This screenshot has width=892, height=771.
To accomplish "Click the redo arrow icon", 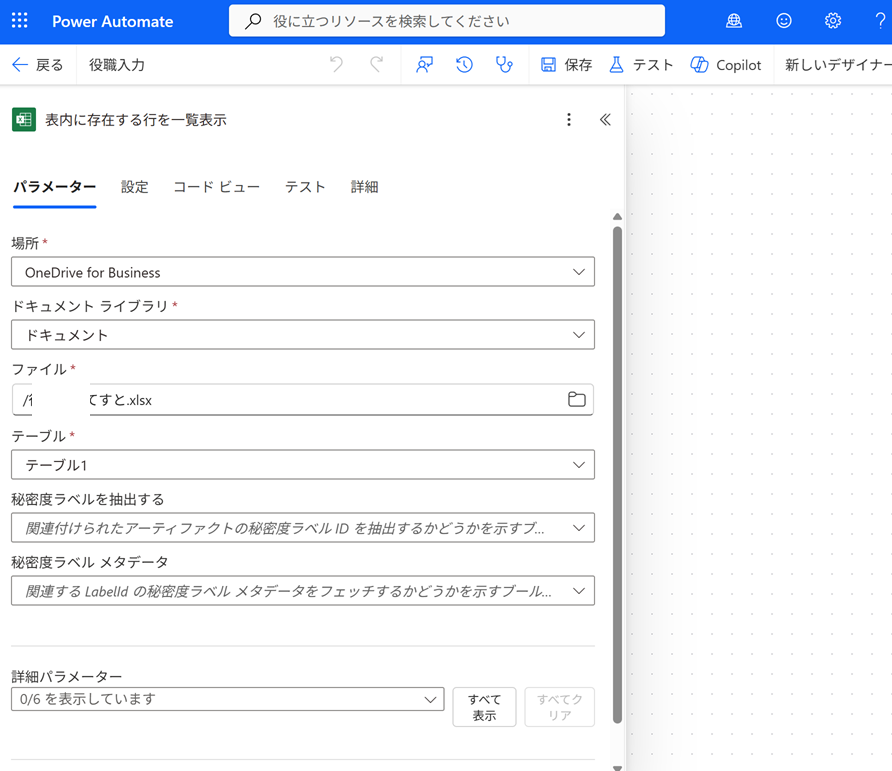I will (377, 65).
